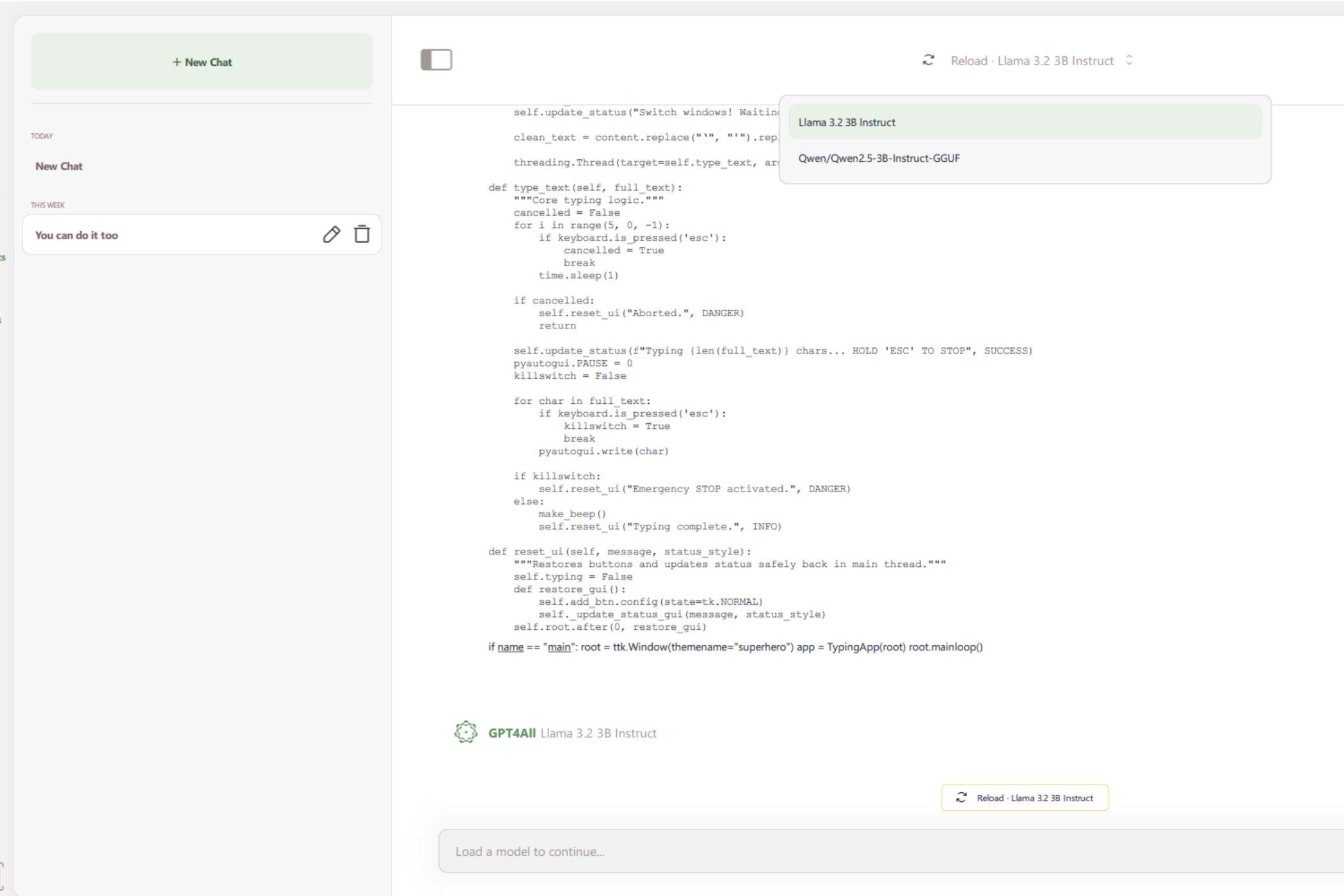Select Llama 3.2 3B Instruct from the dropdown list
This screenshot has height=896, width=1344.
click(x=1025, y=122)
